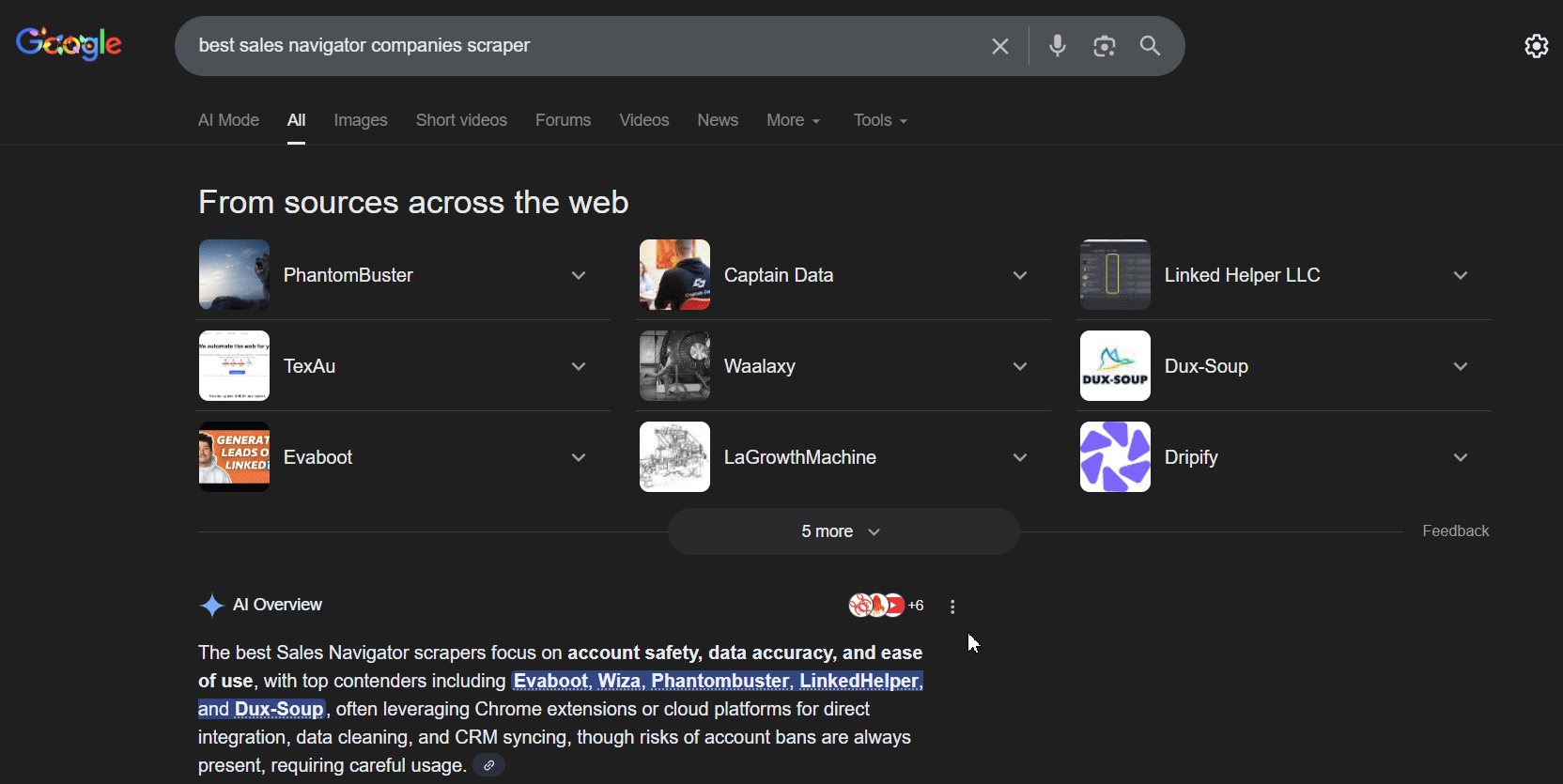Click the LaGrowthMachine name text
This screenshot has height=784, width=1563.
[x=800, y=457]
